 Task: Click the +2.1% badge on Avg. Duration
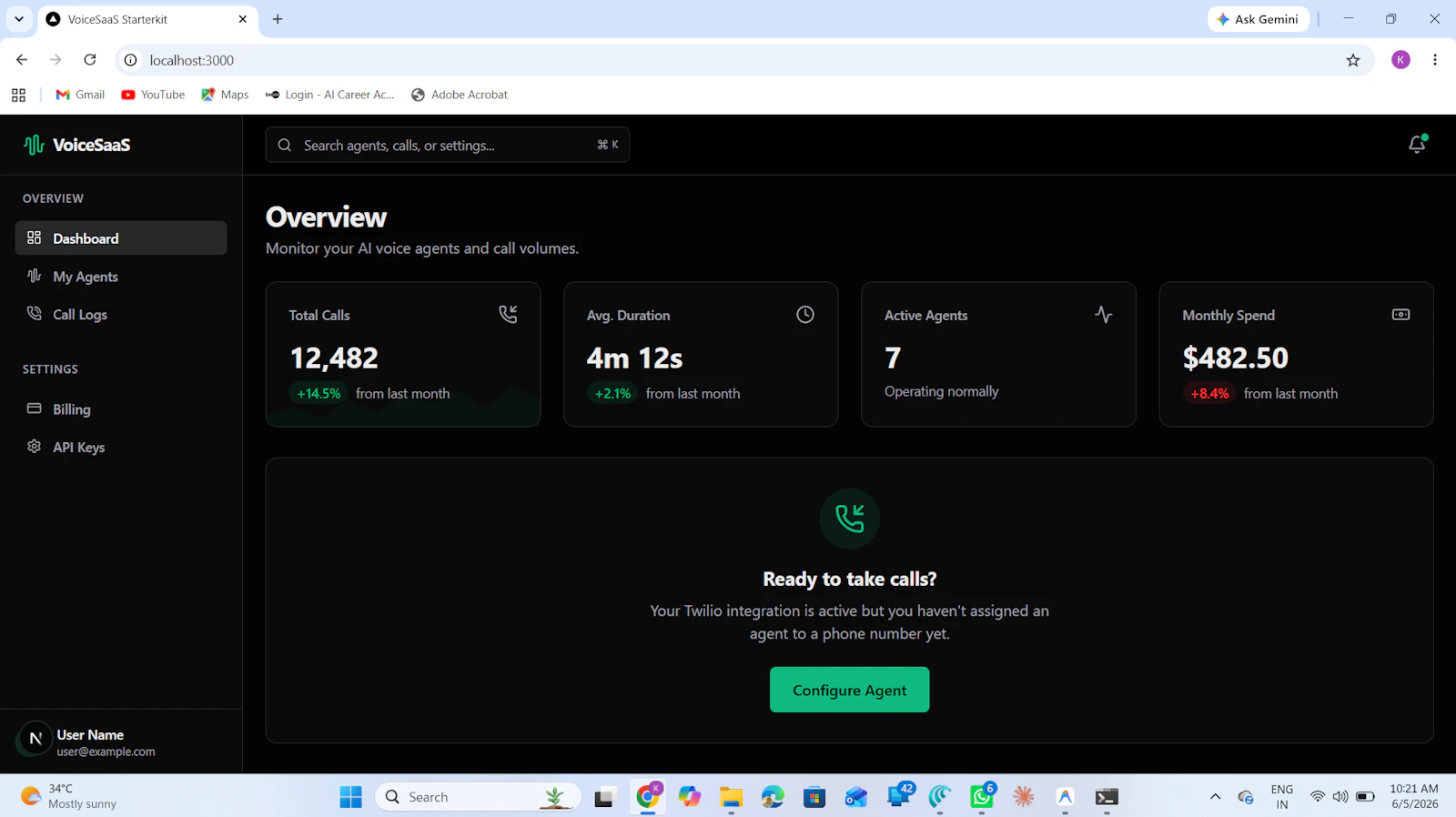click(x=612, y=393)
